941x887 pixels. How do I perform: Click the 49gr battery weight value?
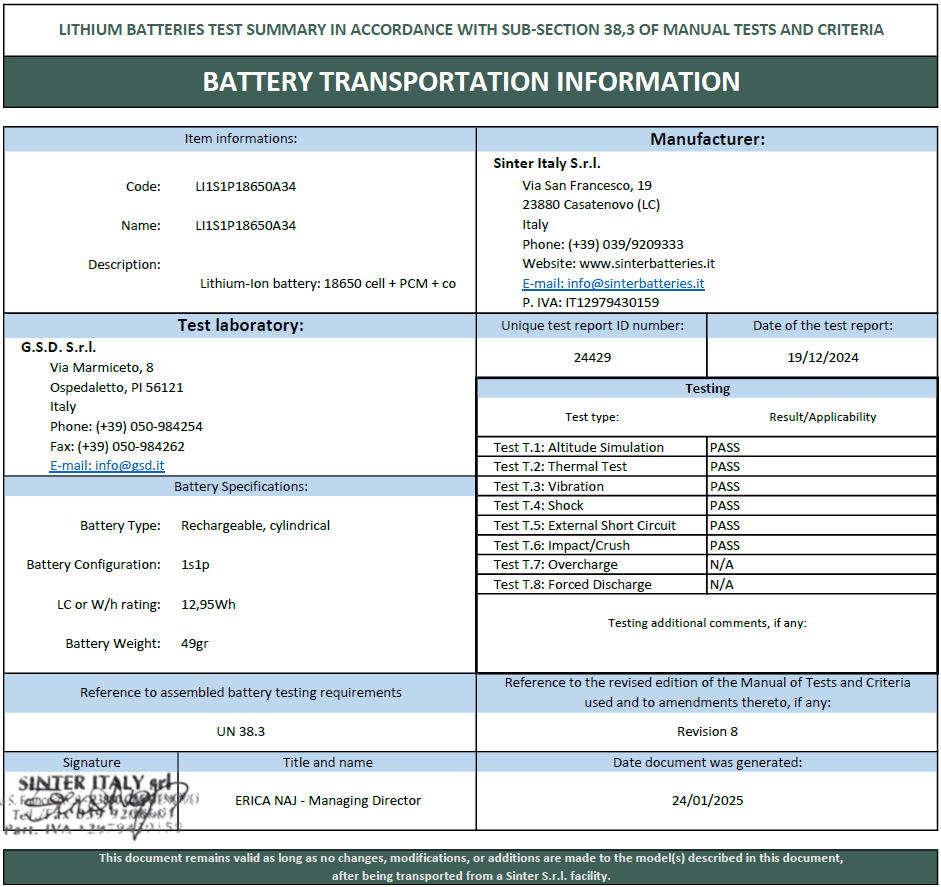195,644
